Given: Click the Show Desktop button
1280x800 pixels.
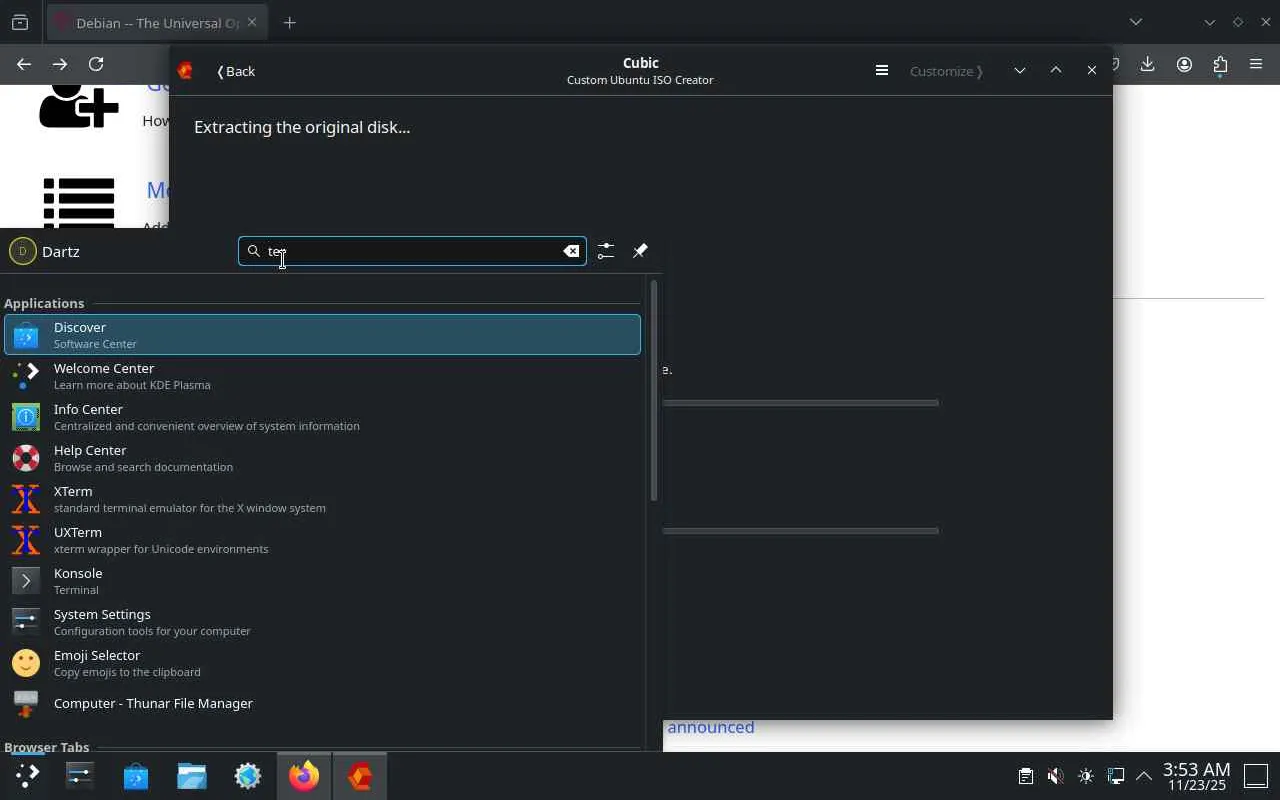Looking at the screenshot, I should [x=1256, y=776].
